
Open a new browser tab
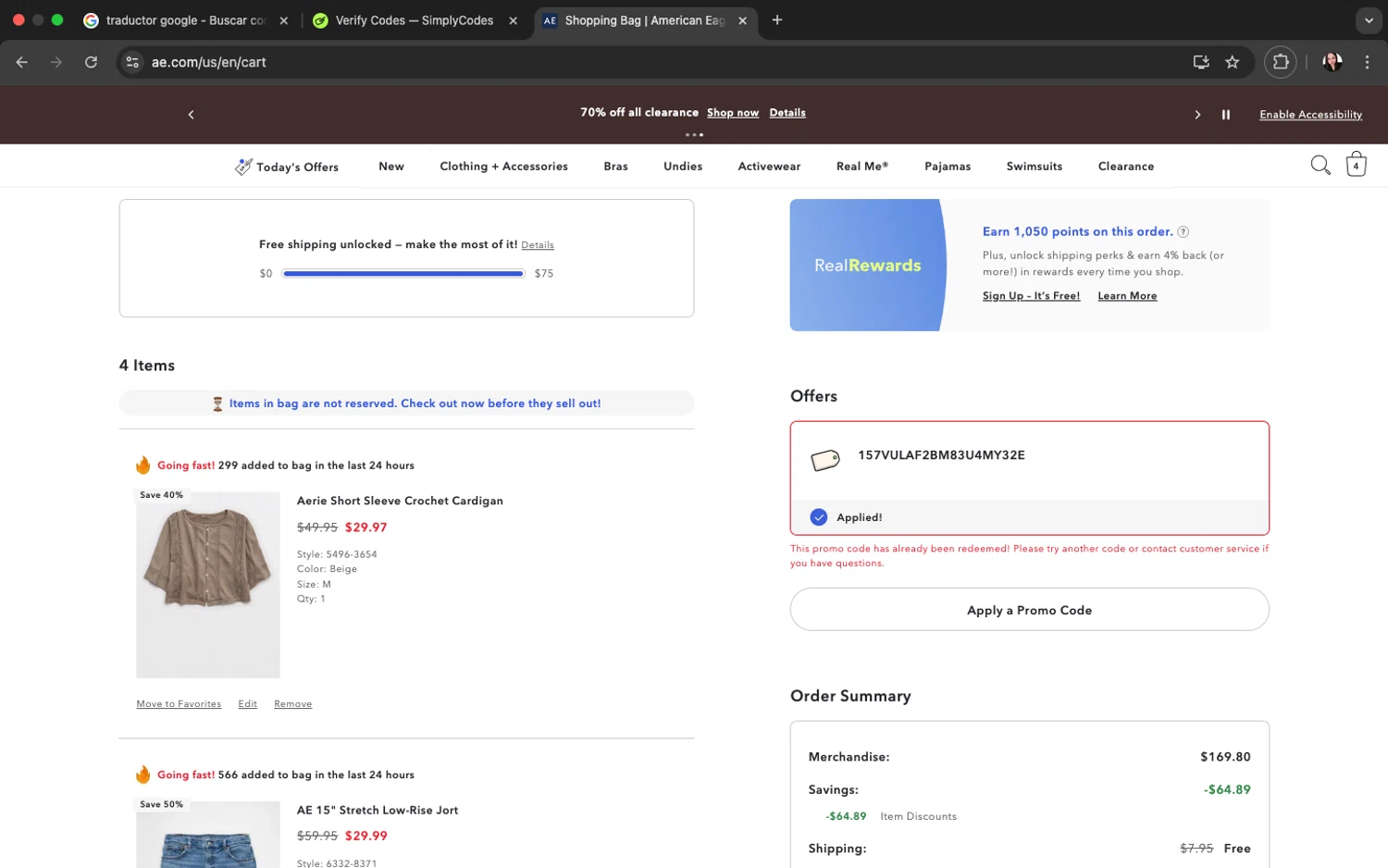(x=777, y=20)
